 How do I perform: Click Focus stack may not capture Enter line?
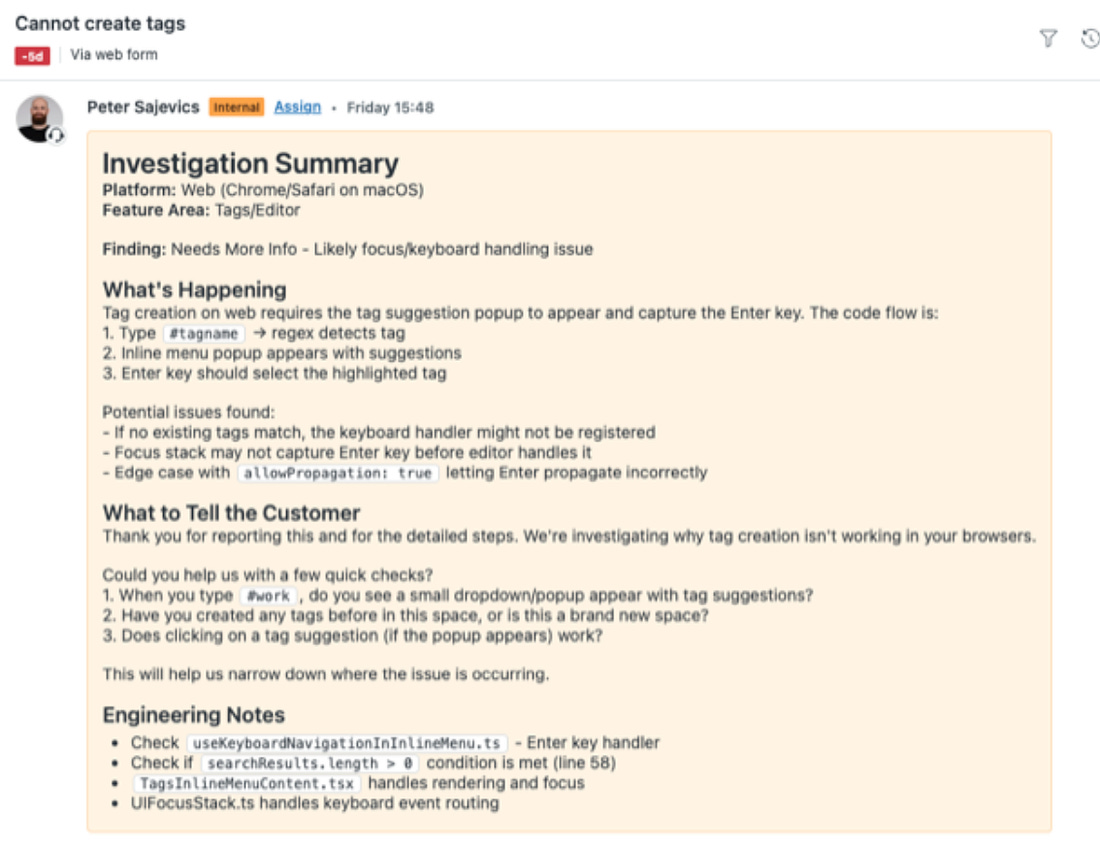coord(347,452)
